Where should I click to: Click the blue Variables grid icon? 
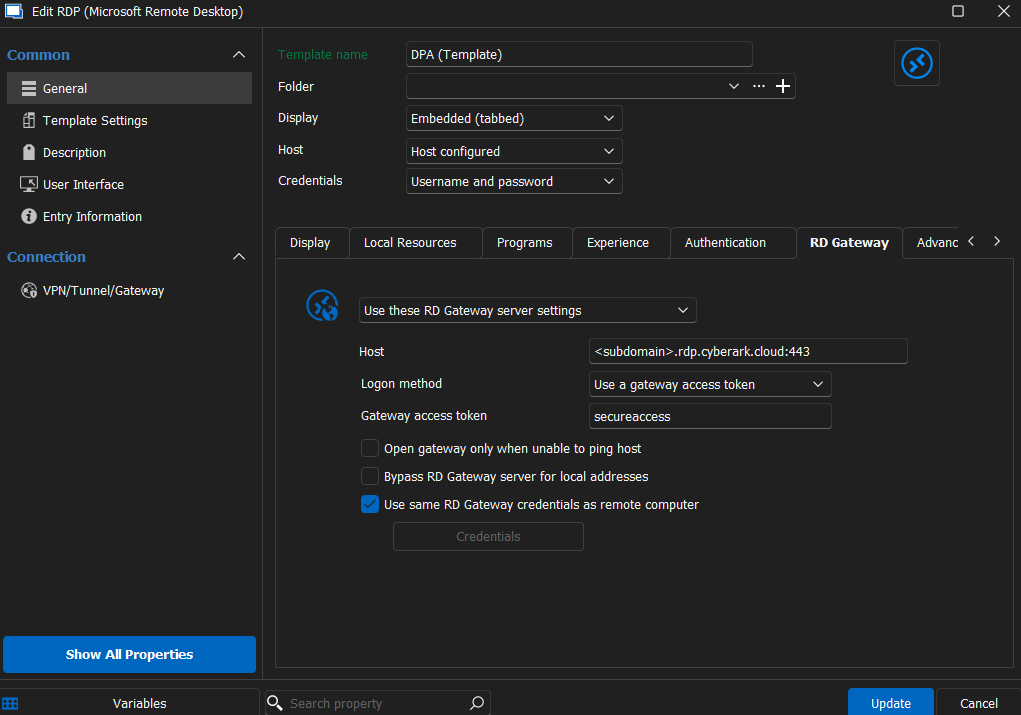pos(10,703)
